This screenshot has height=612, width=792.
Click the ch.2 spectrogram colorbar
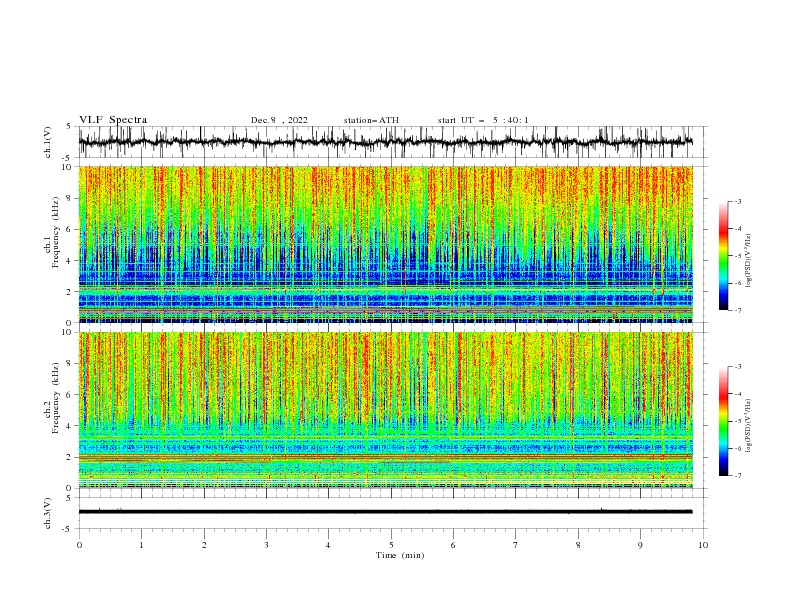click(723, 421)
